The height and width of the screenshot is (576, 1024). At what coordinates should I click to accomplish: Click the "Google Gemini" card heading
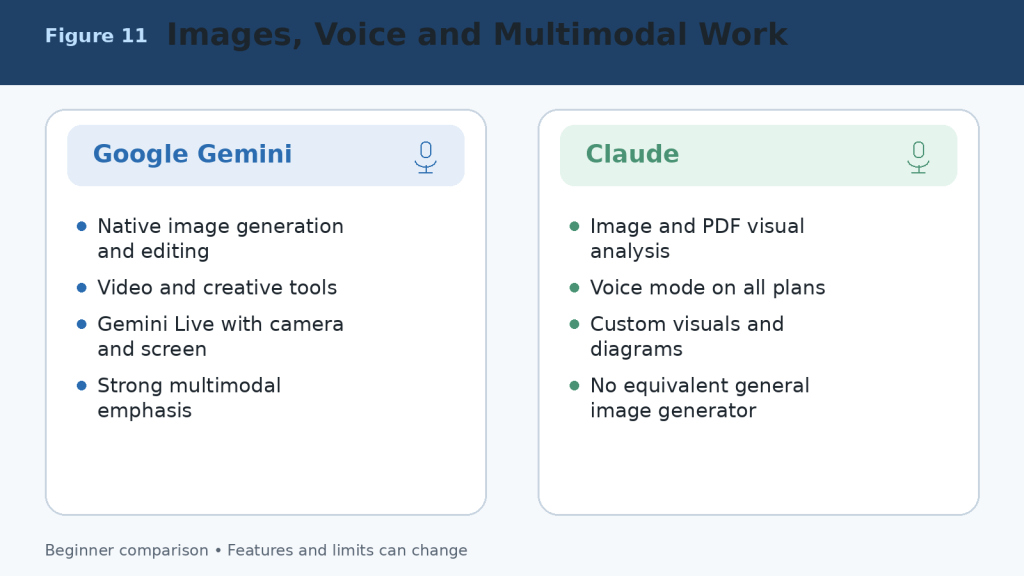point(192,154)
